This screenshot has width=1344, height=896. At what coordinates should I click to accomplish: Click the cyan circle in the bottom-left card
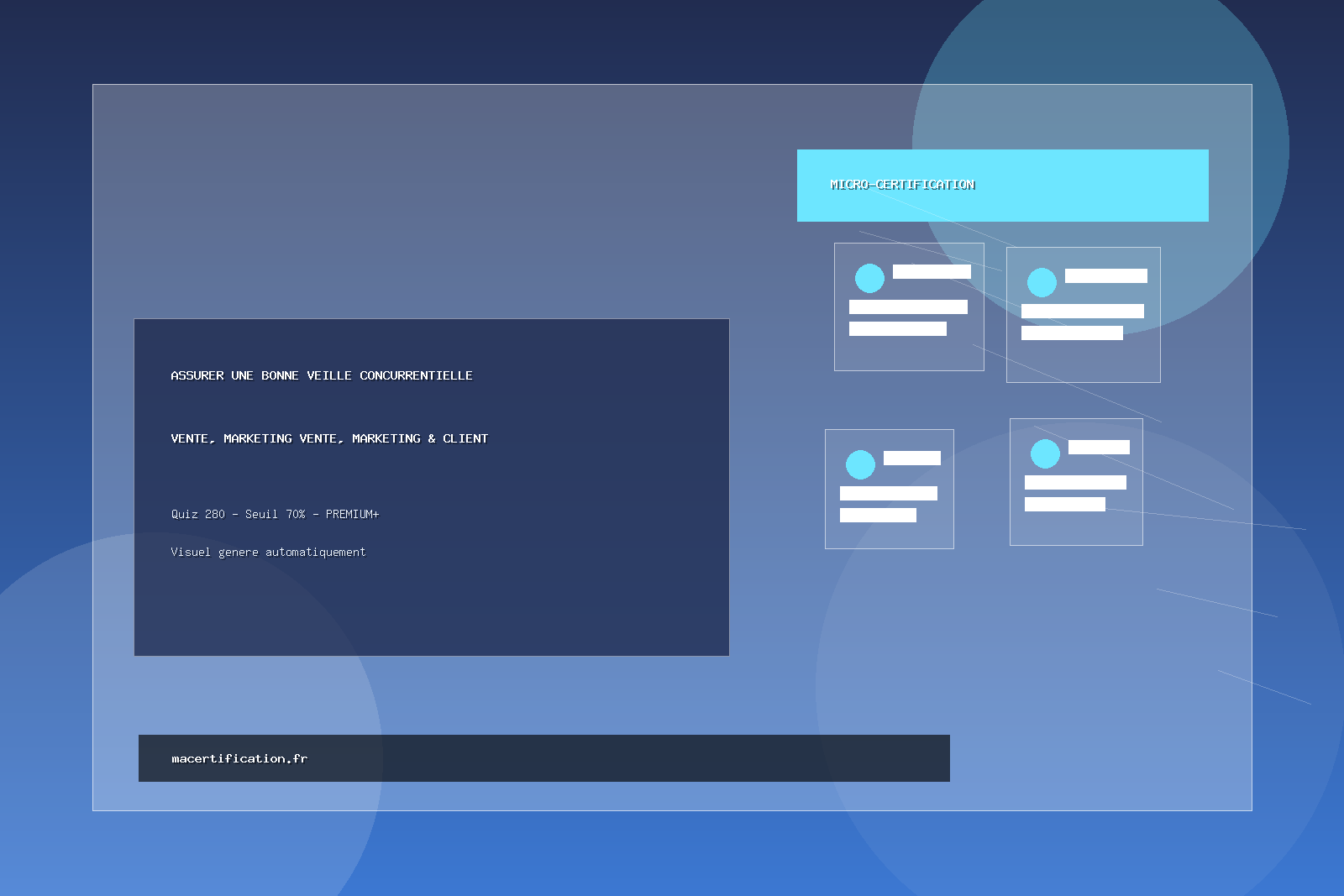tap(860, 464)
